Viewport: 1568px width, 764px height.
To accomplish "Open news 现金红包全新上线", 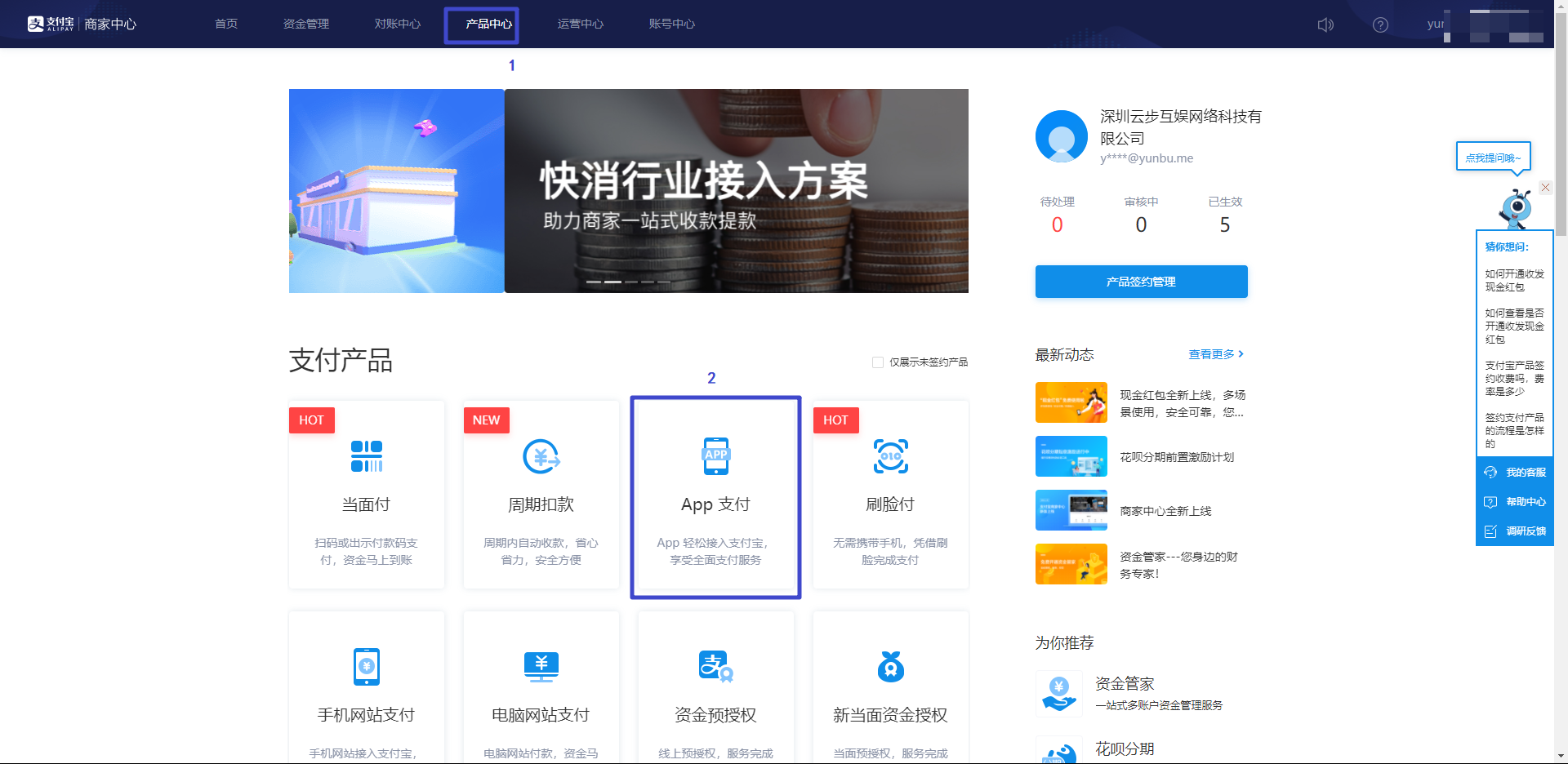I will [1183, 403].
